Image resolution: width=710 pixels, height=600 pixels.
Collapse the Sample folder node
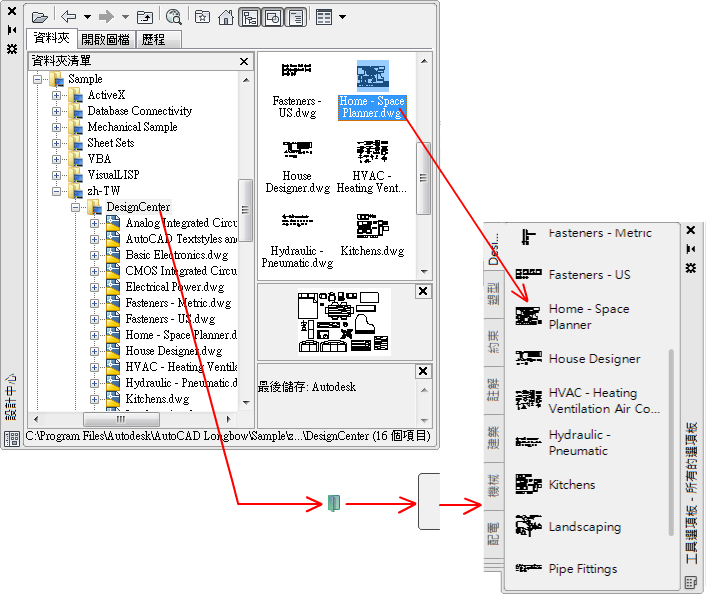pyautogui.click(x=37, y=79)
